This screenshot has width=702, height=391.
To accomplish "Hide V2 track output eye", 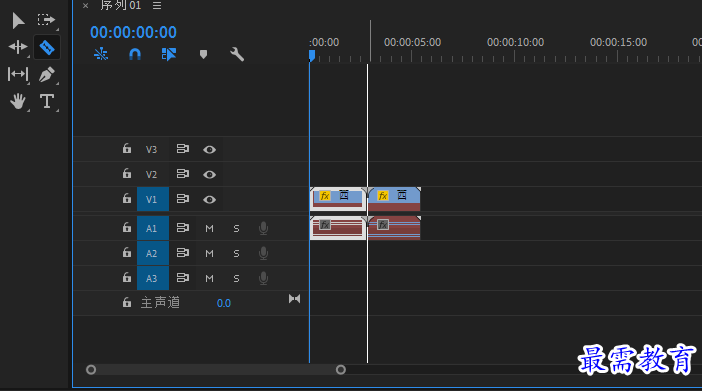I will [209, 175].
